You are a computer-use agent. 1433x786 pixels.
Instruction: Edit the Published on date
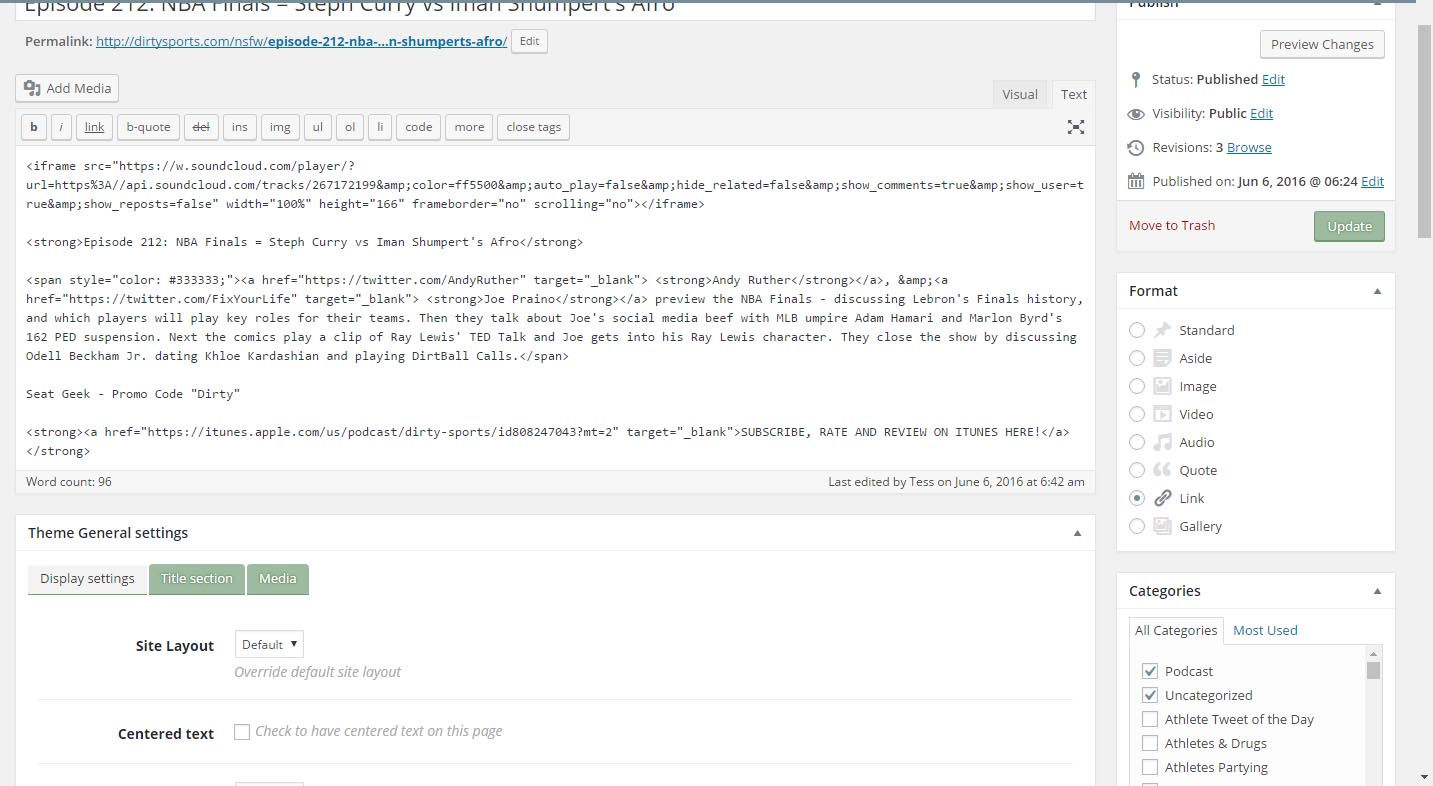(1373, 181)
